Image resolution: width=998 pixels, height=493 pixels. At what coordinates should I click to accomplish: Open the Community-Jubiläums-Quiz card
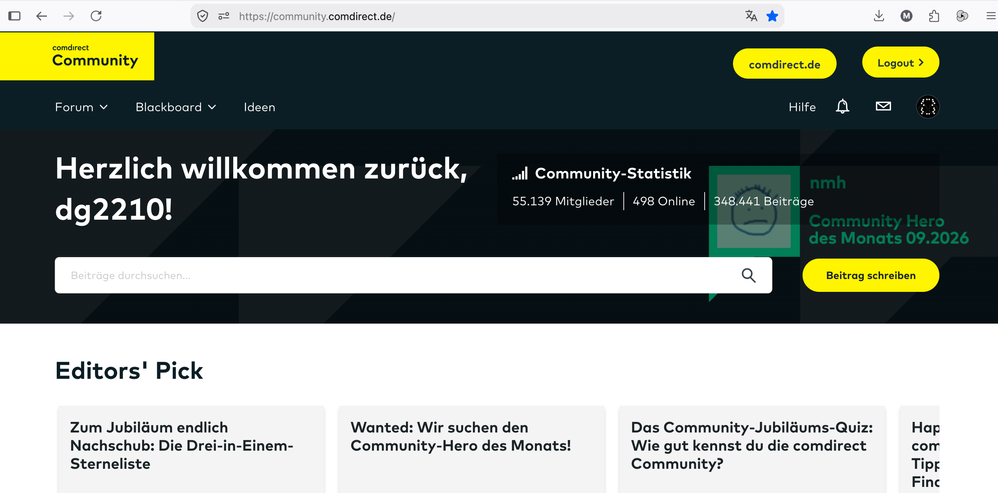click(x=752, y=450)
